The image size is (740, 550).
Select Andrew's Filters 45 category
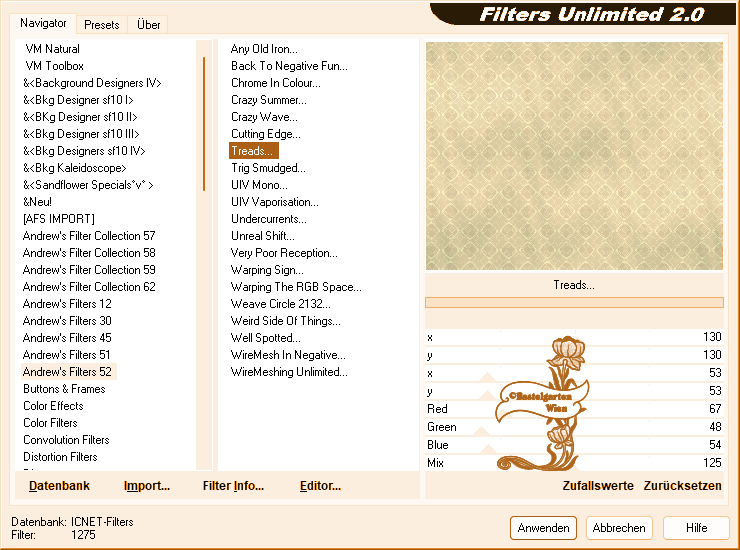pos(67,338)
